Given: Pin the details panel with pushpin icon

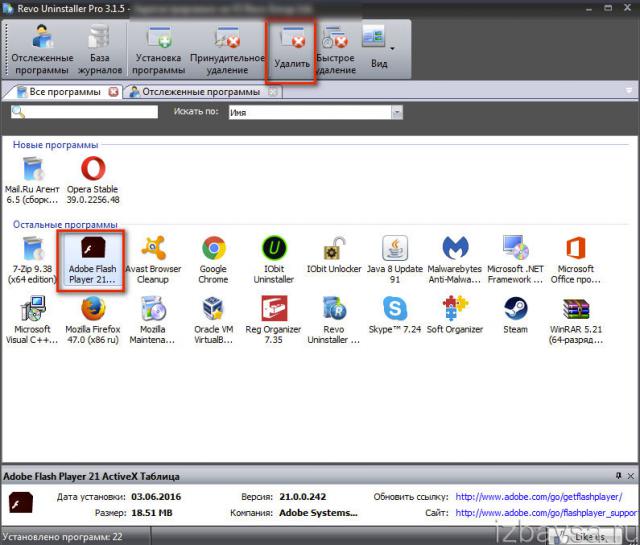Looking at the screenshot, I should 617,475.
